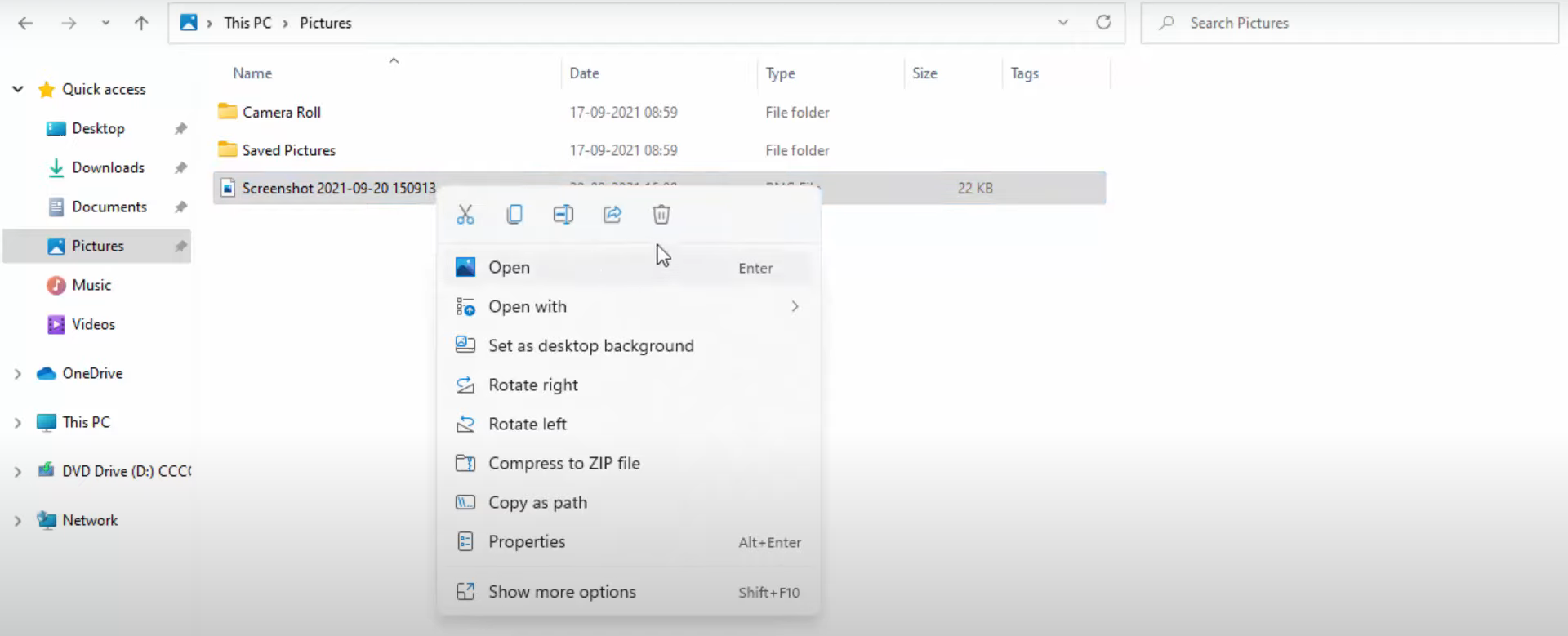The height and width of the screenshot is (636, 1568).
Task: Navigate back with the back arrow
Action: click(x=25, y=23)
